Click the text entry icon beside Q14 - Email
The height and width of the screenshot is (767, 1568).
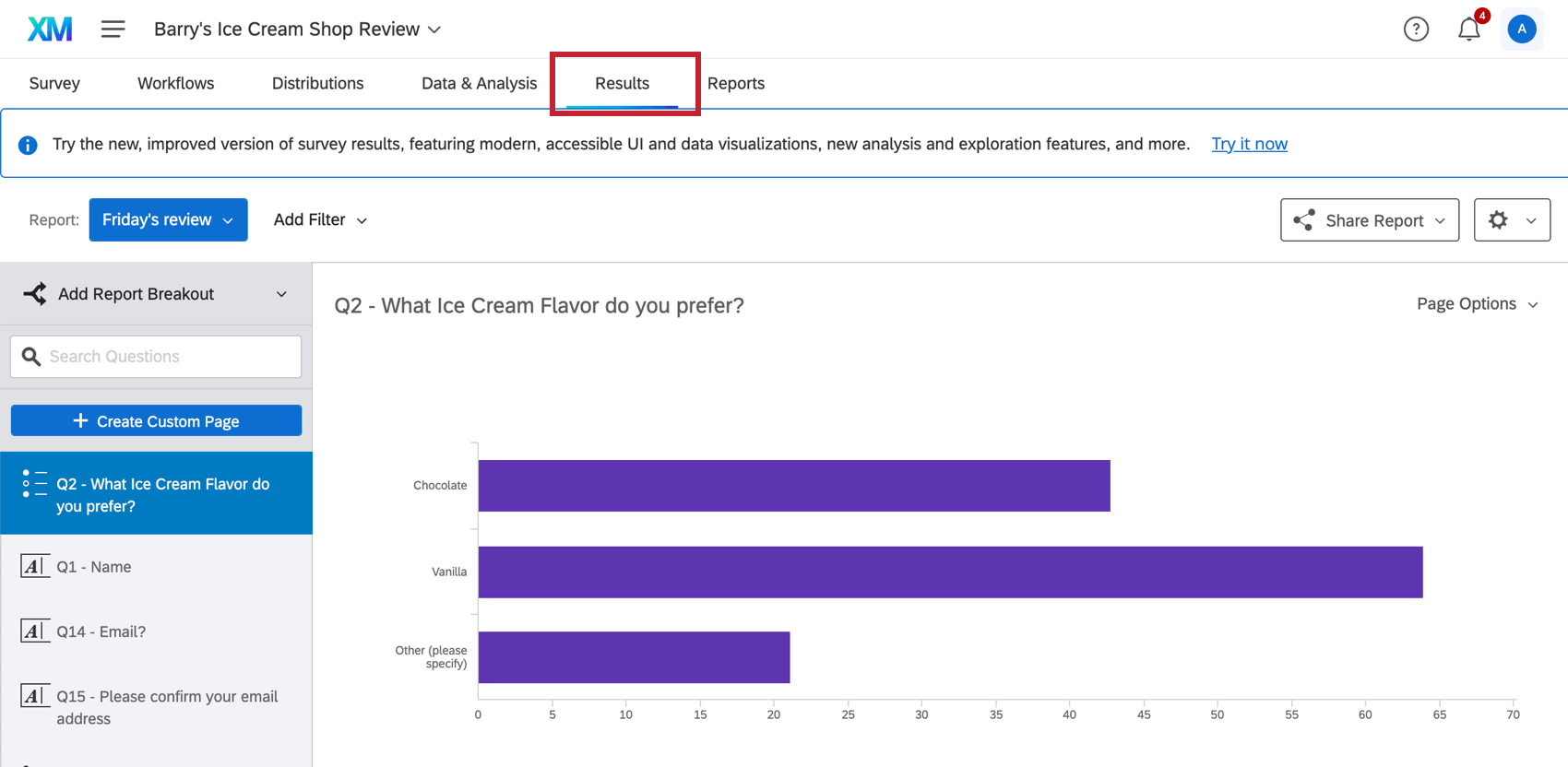pos(36,631)
